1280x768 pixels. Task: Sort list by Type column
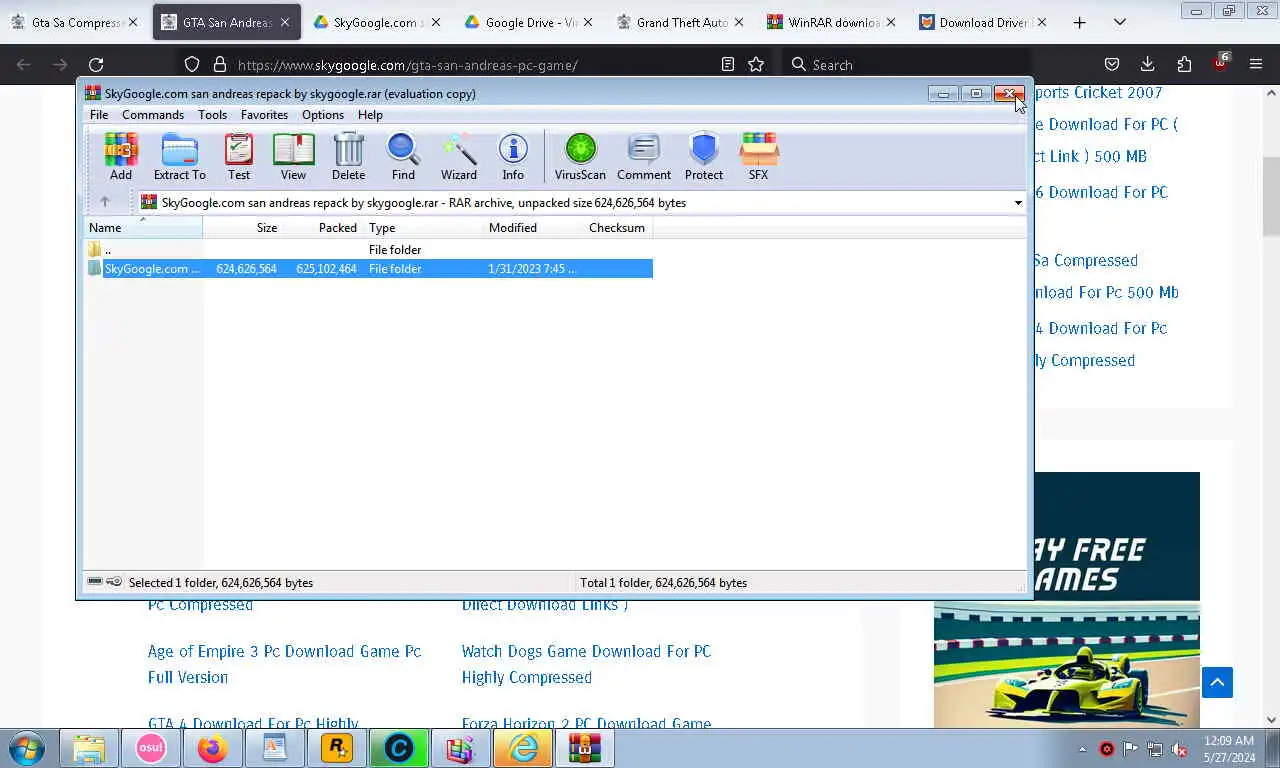point(423,228)
